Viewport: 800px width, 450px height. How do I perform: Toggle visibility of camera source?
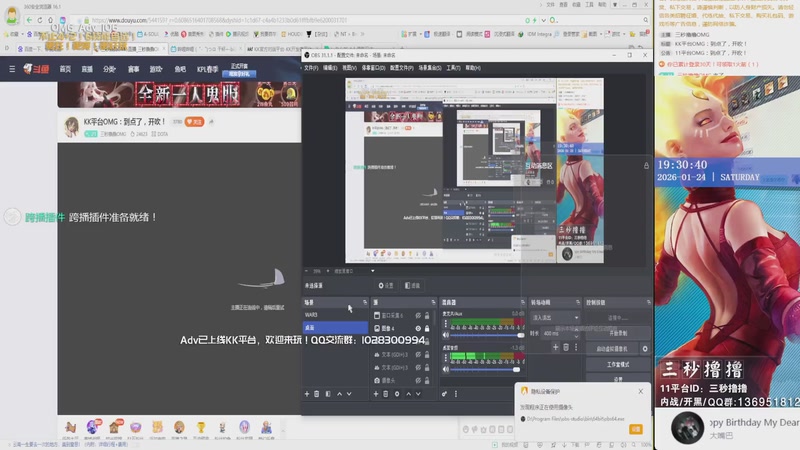418,381
